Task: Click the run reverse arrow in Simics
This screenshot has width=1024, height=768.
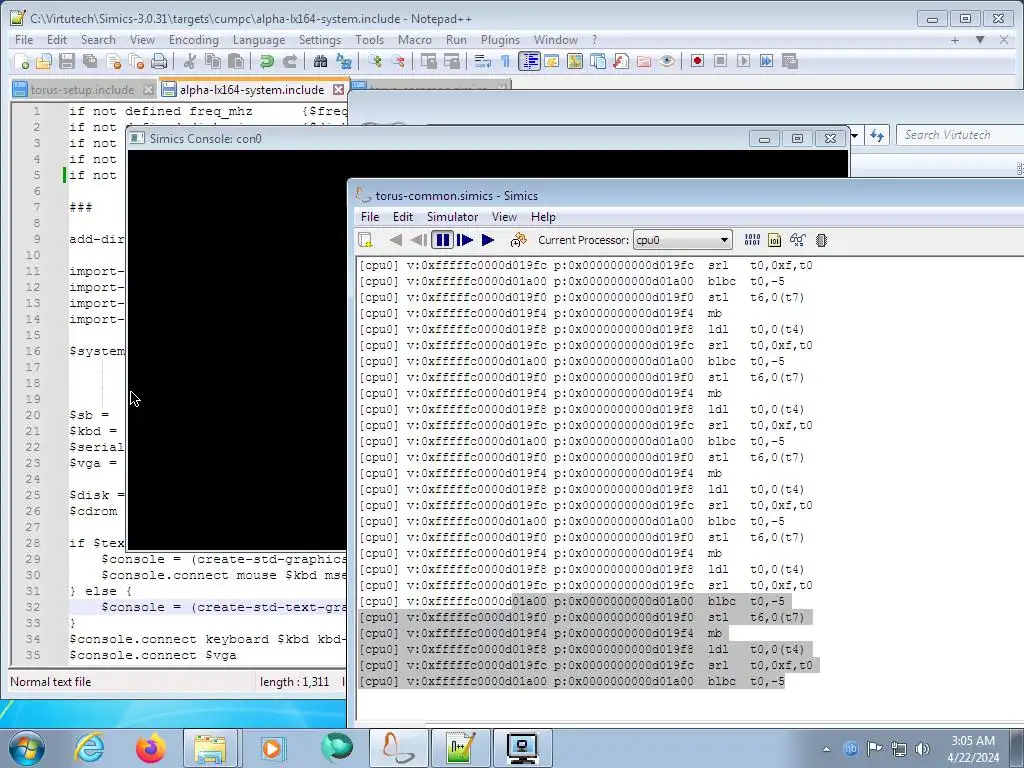Action: pos(396,240)
